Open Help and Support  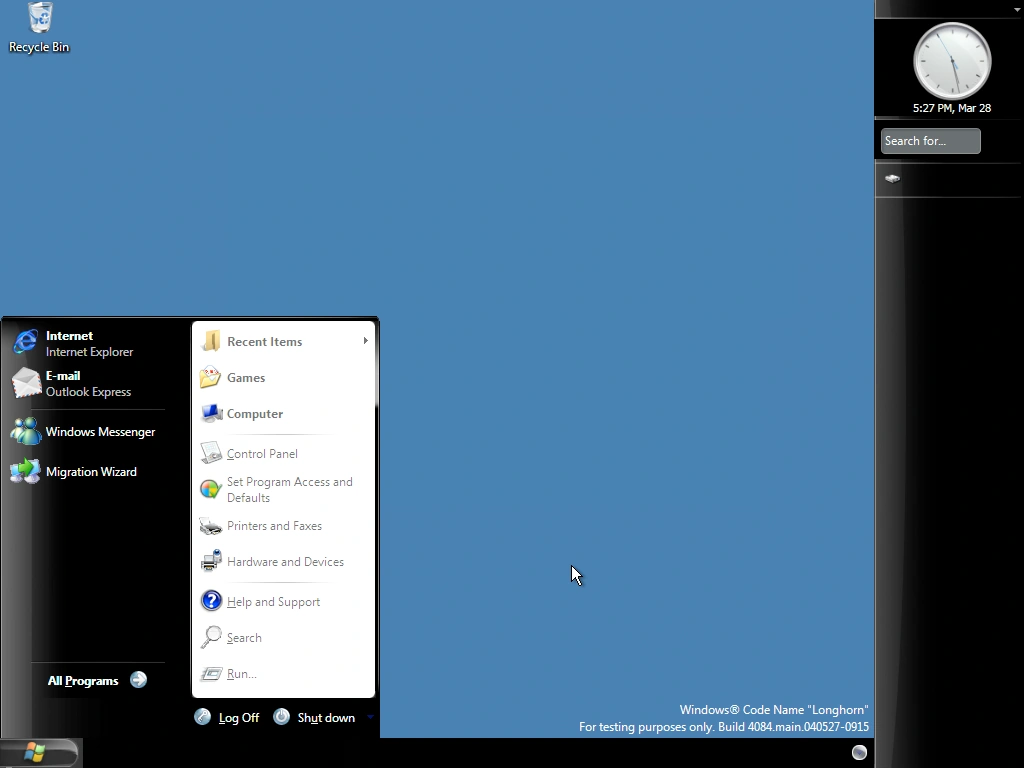click(273, 601)
